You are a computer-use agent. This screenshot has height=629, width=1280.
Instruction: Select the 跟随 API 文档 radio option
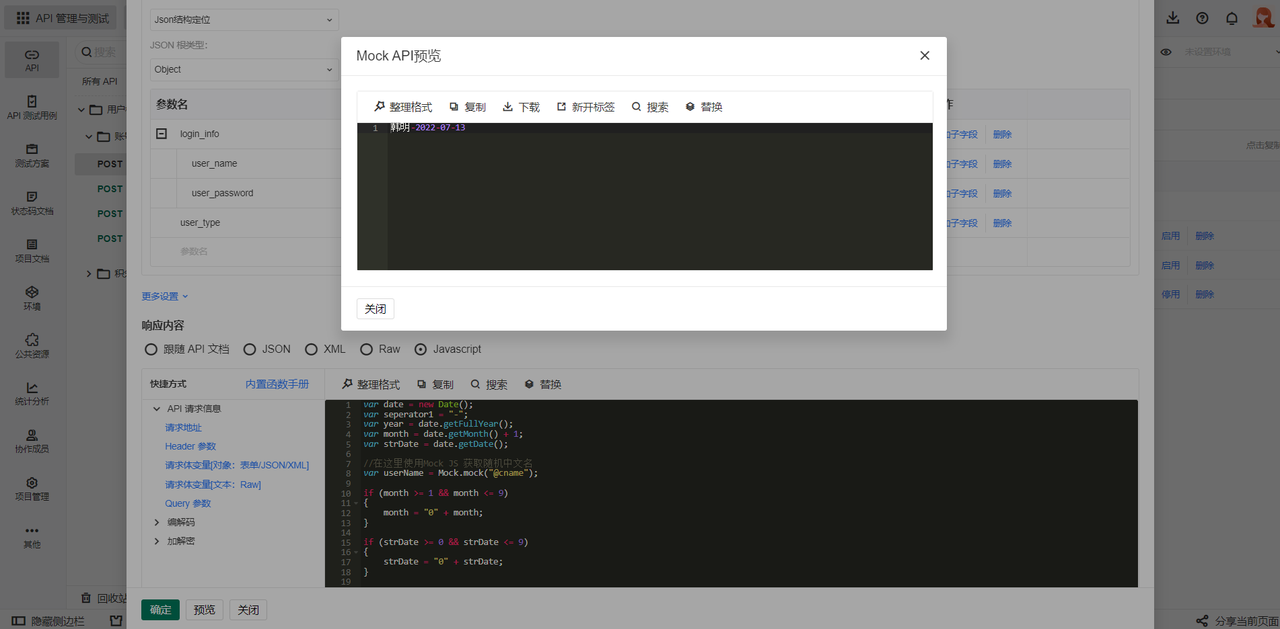pos(187,349)
